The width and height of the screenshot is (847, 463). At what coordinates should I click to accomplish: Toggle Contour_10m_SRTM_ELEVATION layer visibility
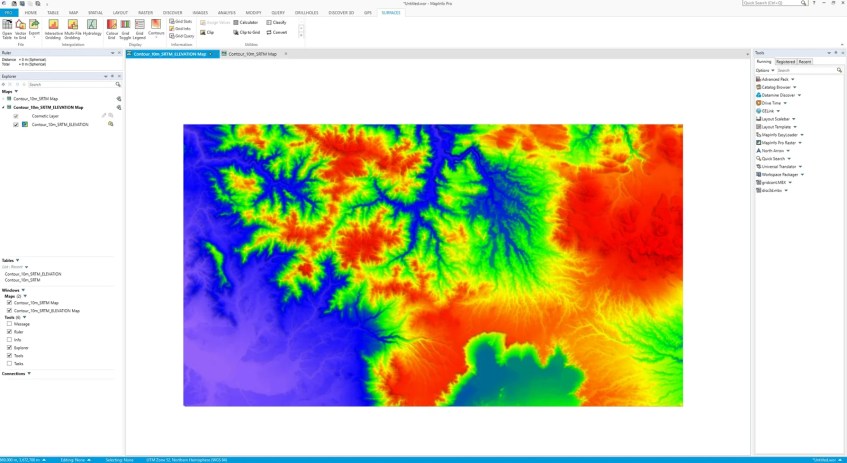tap(16, 124)
